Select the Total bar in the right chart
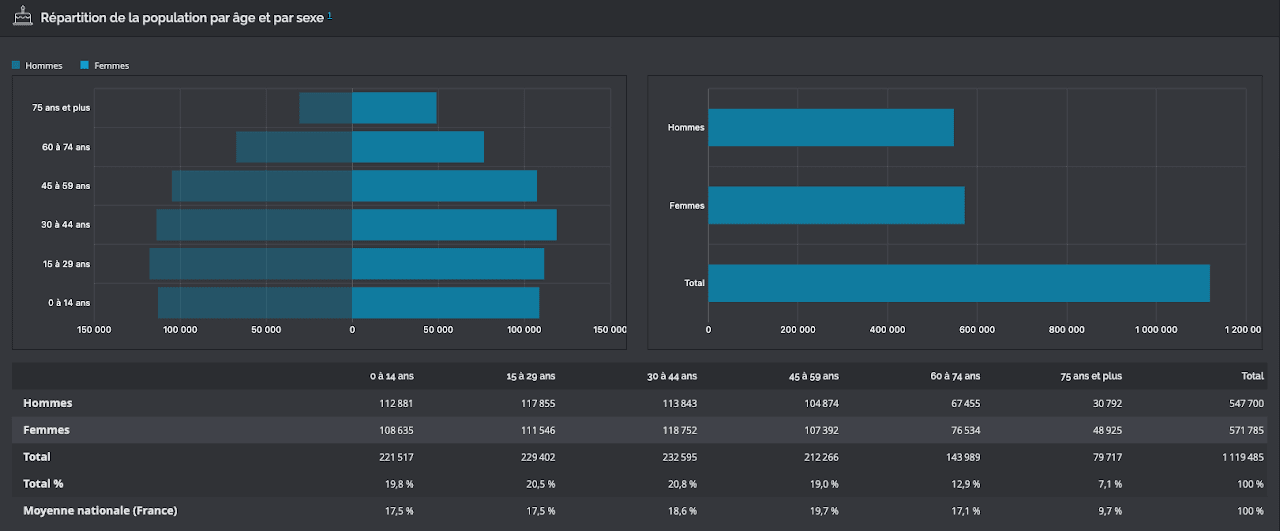1280x531 pixels. coord(959,283)
